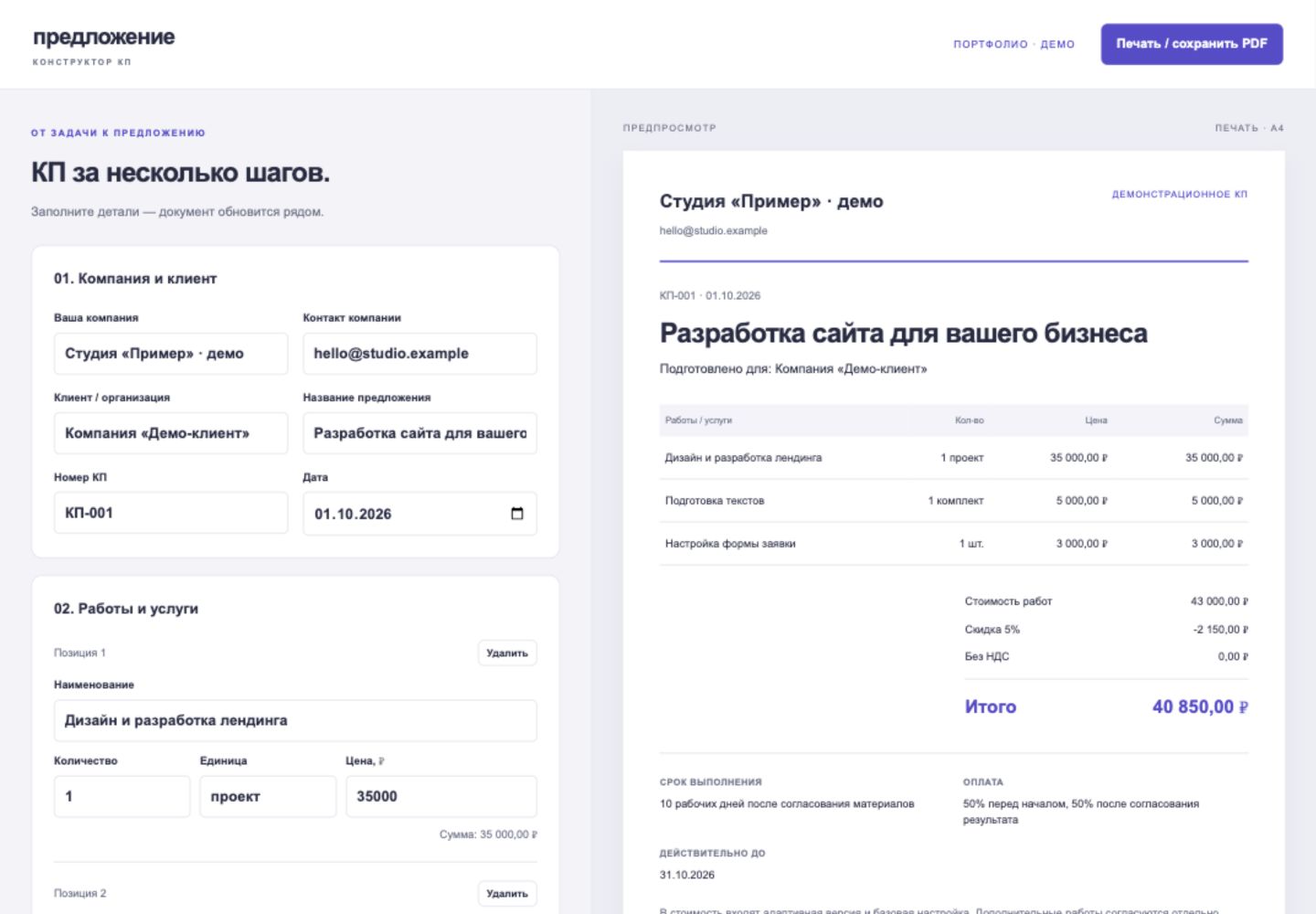Edit the Единица field containing проект
This screenshot has width=1316, height=914.
(268, 796)
